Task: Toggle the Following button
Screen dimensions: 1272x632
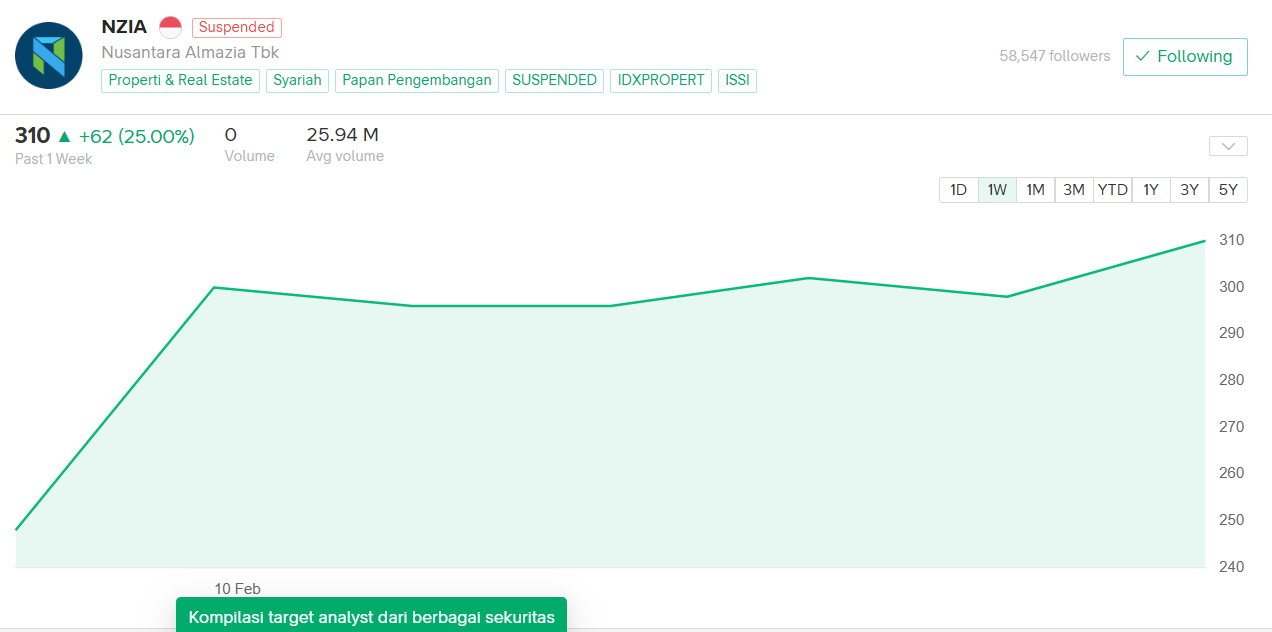Action: [x=1184, y=56]
